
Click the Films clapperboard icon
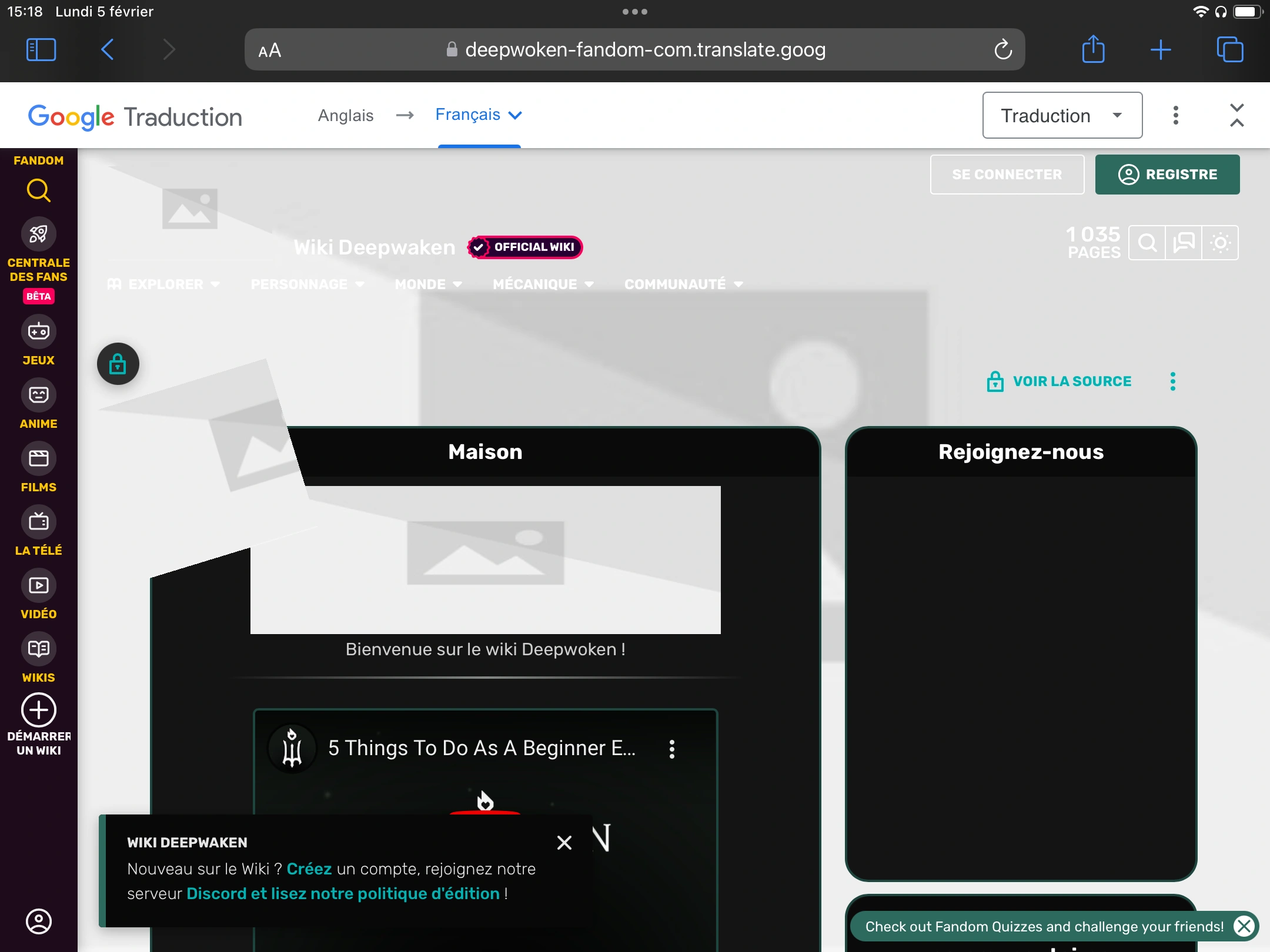click(39, 458)
